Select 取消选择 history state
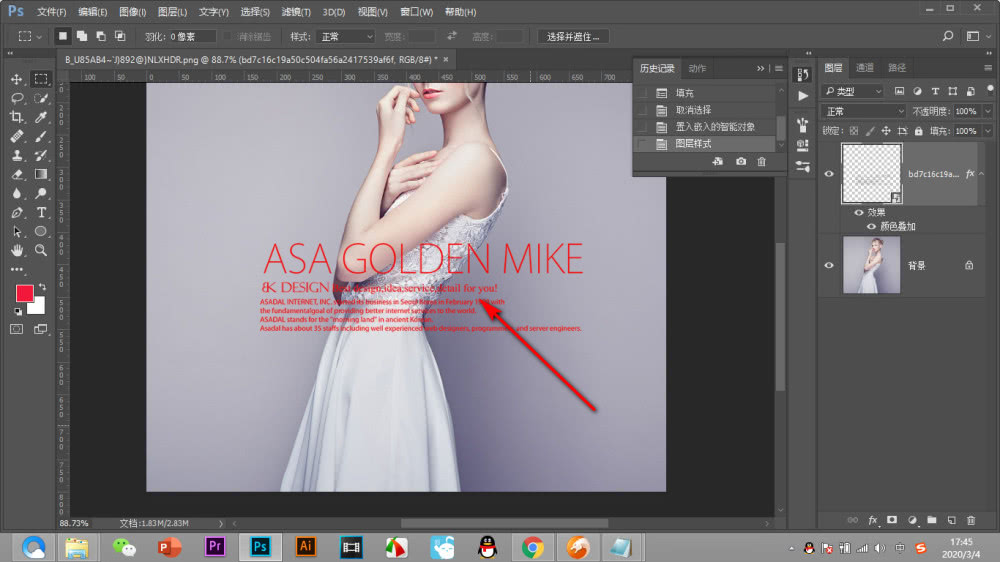The width and height of the screenshot is (1000, 562). tap(692, 110)
